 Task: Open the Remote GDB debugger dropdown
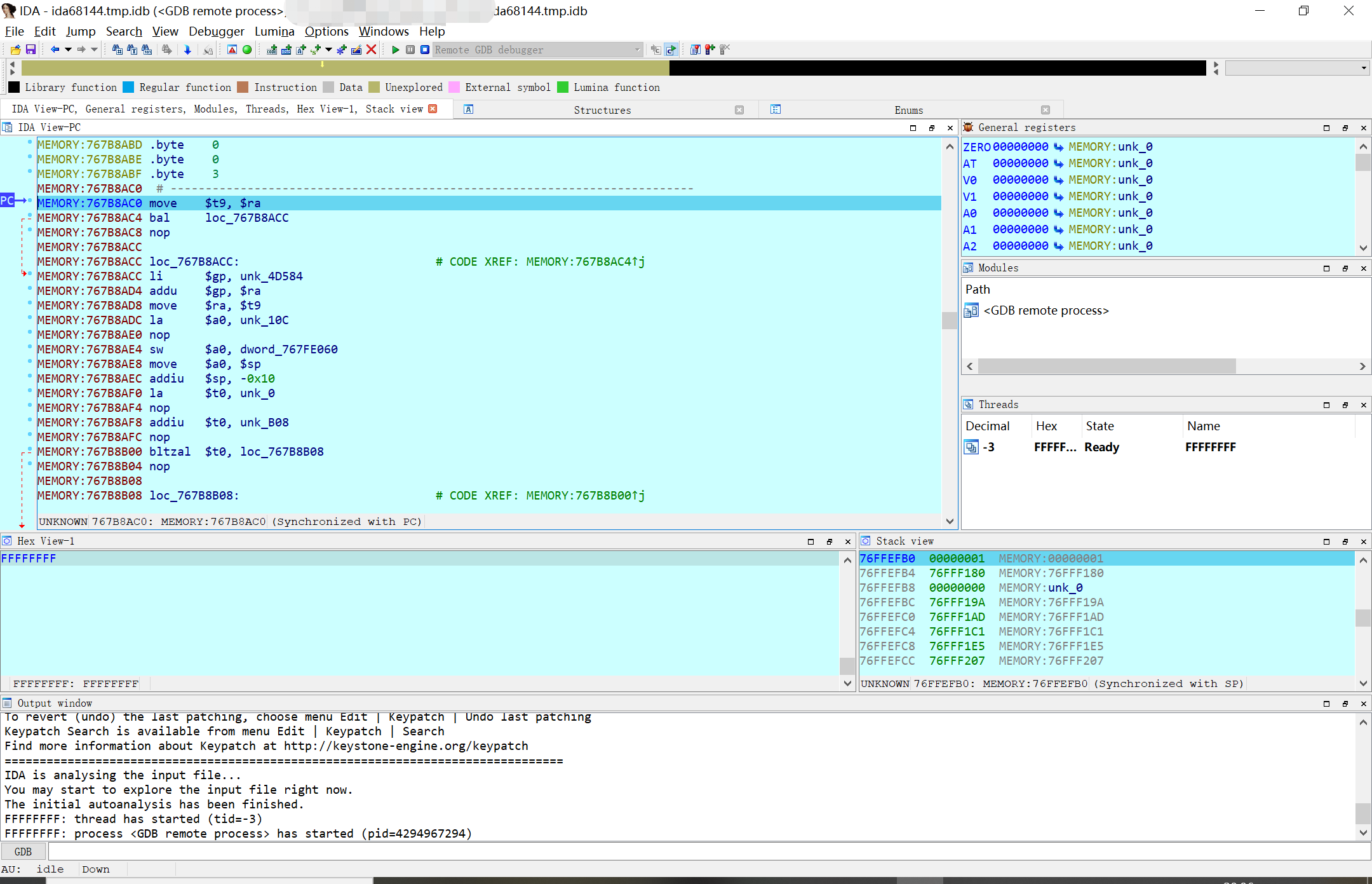pos(637,50)
